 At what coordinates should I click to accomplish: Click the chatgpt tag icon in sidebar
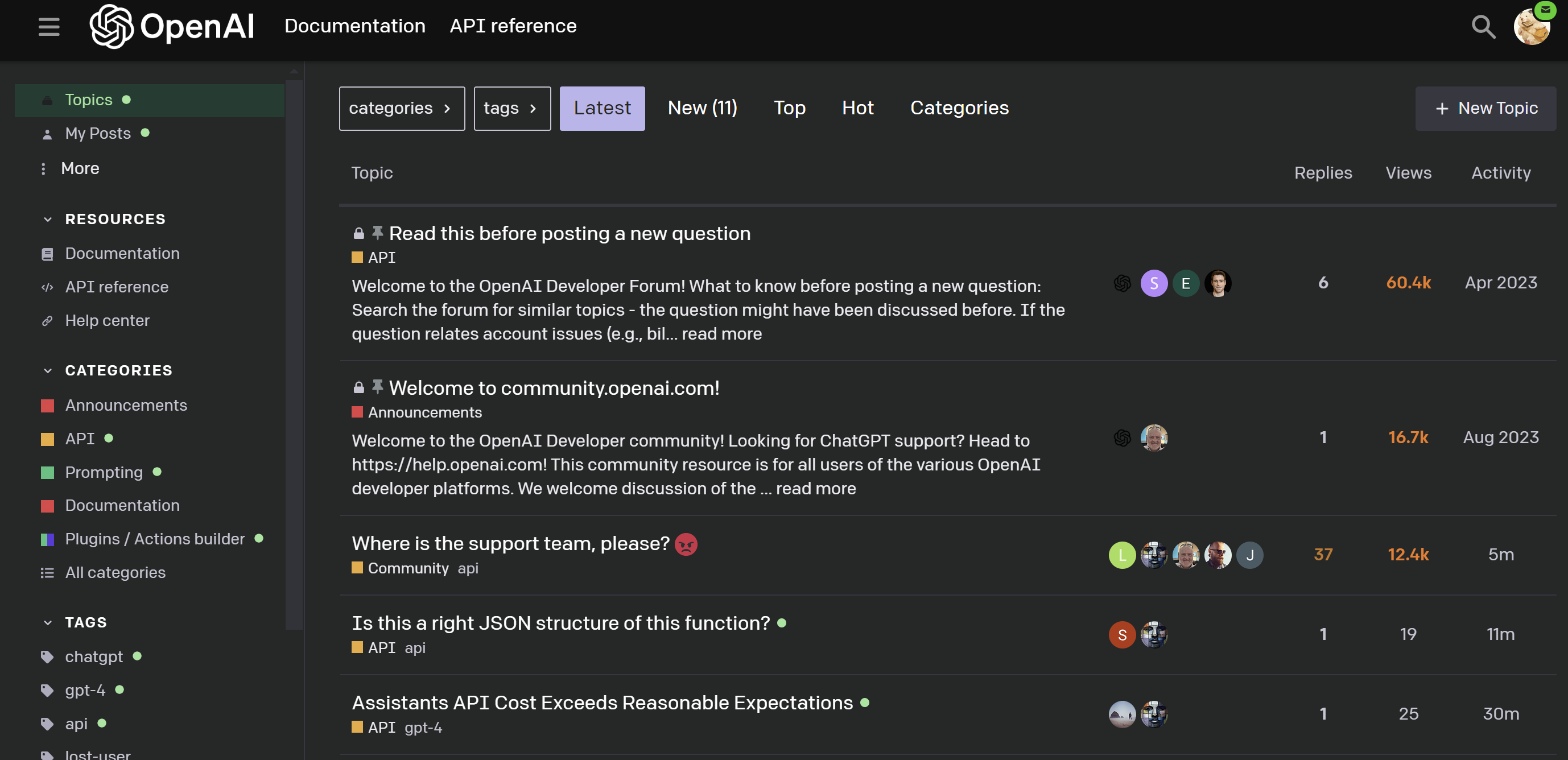tap(47, 656)
